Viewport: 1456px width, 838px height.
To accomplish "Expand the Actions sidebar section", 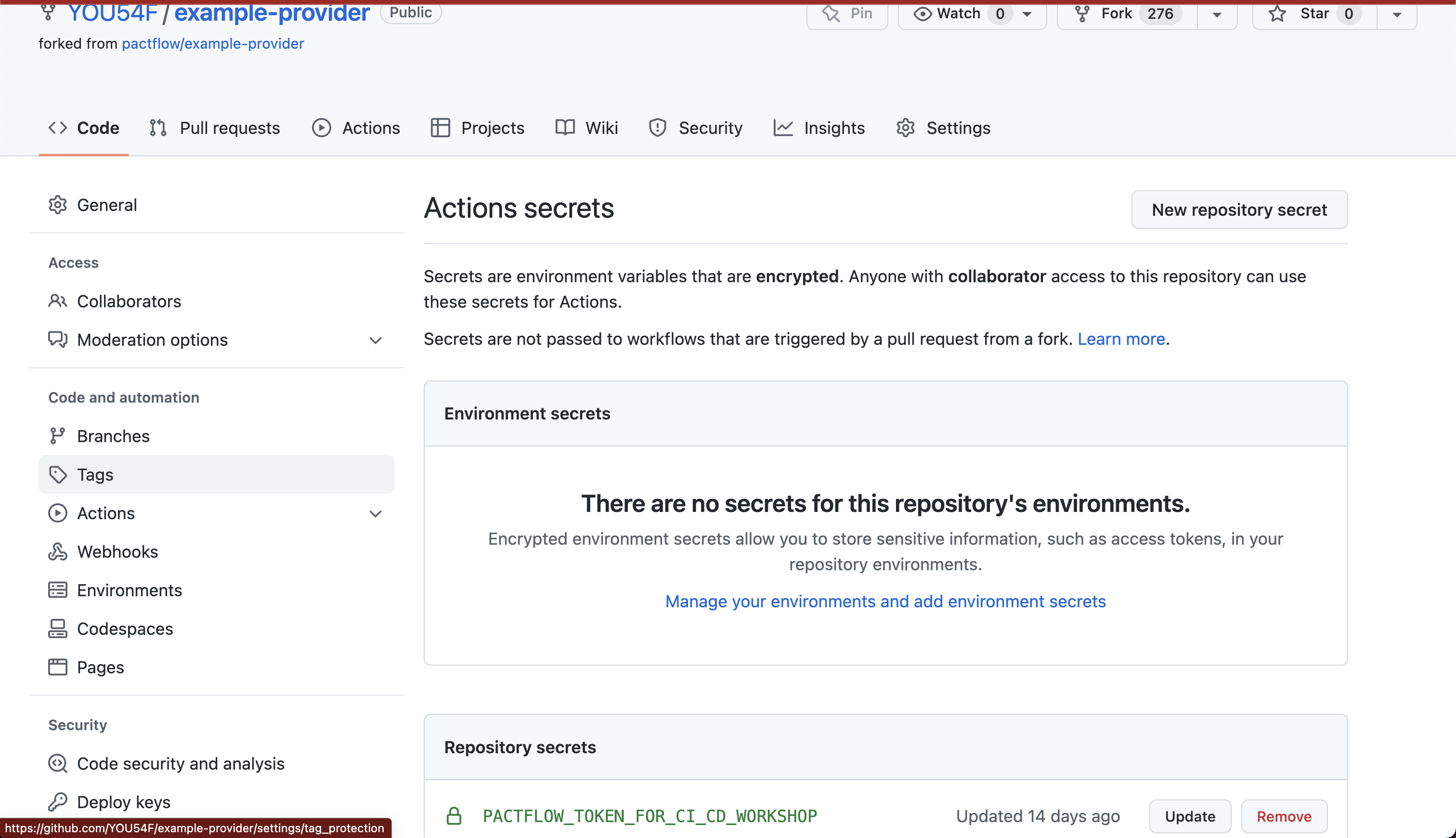I will click(x=375, y=513).
